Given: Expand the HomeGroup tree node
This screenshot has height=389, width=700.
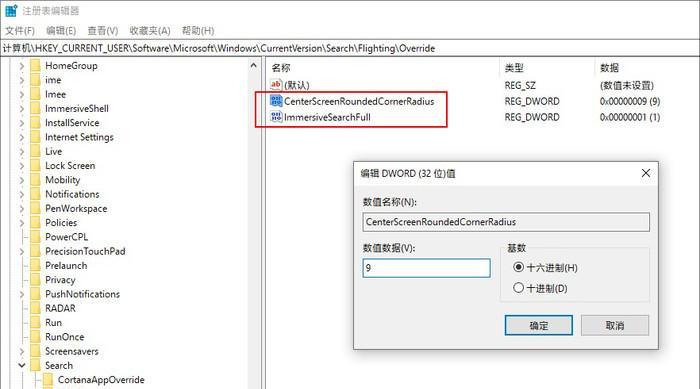Looking at the screenshot, I should (21, 66).
